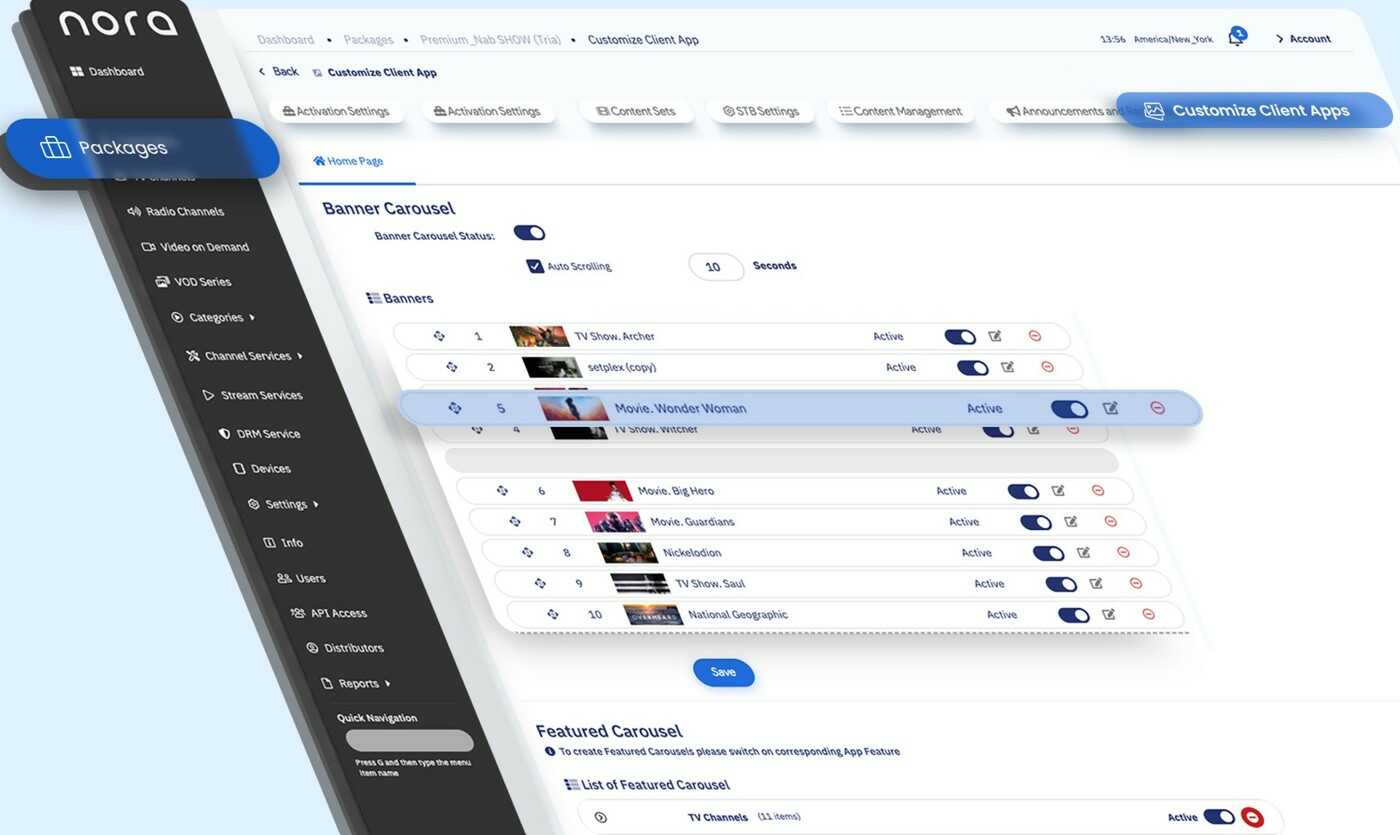Expand the Account menu

click(x=1303, y=39)
